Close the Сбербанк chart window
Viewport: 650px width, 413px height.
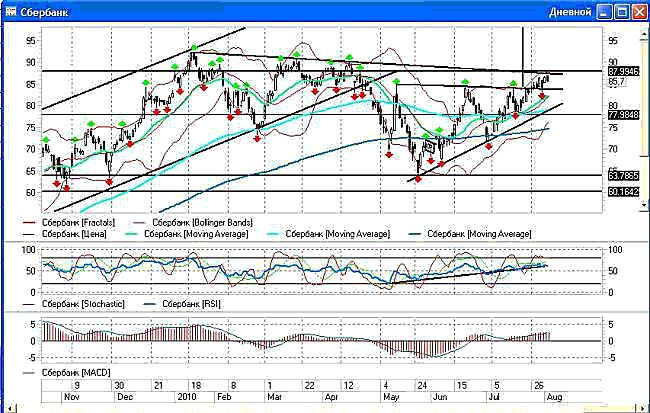coord(639,12)
